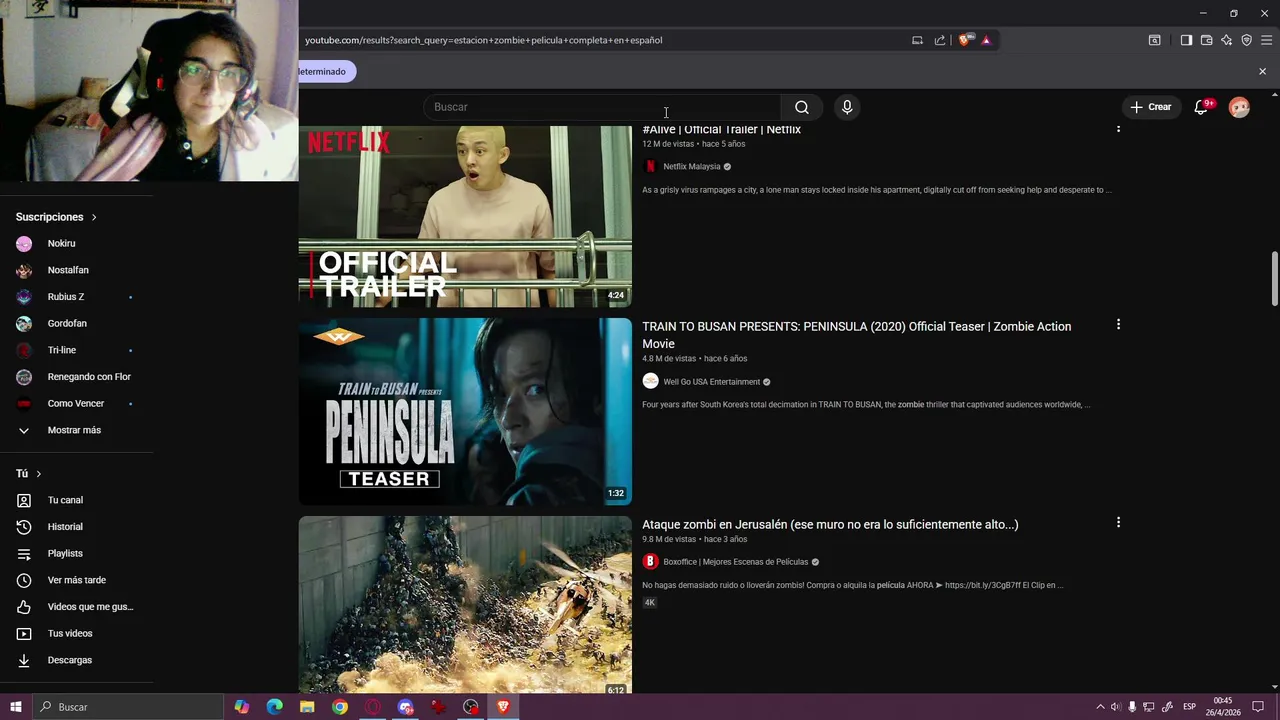Open the Leo AI sparkle icon
The width and height of the screenshot is (1280, 720).
pos(1226,40)
